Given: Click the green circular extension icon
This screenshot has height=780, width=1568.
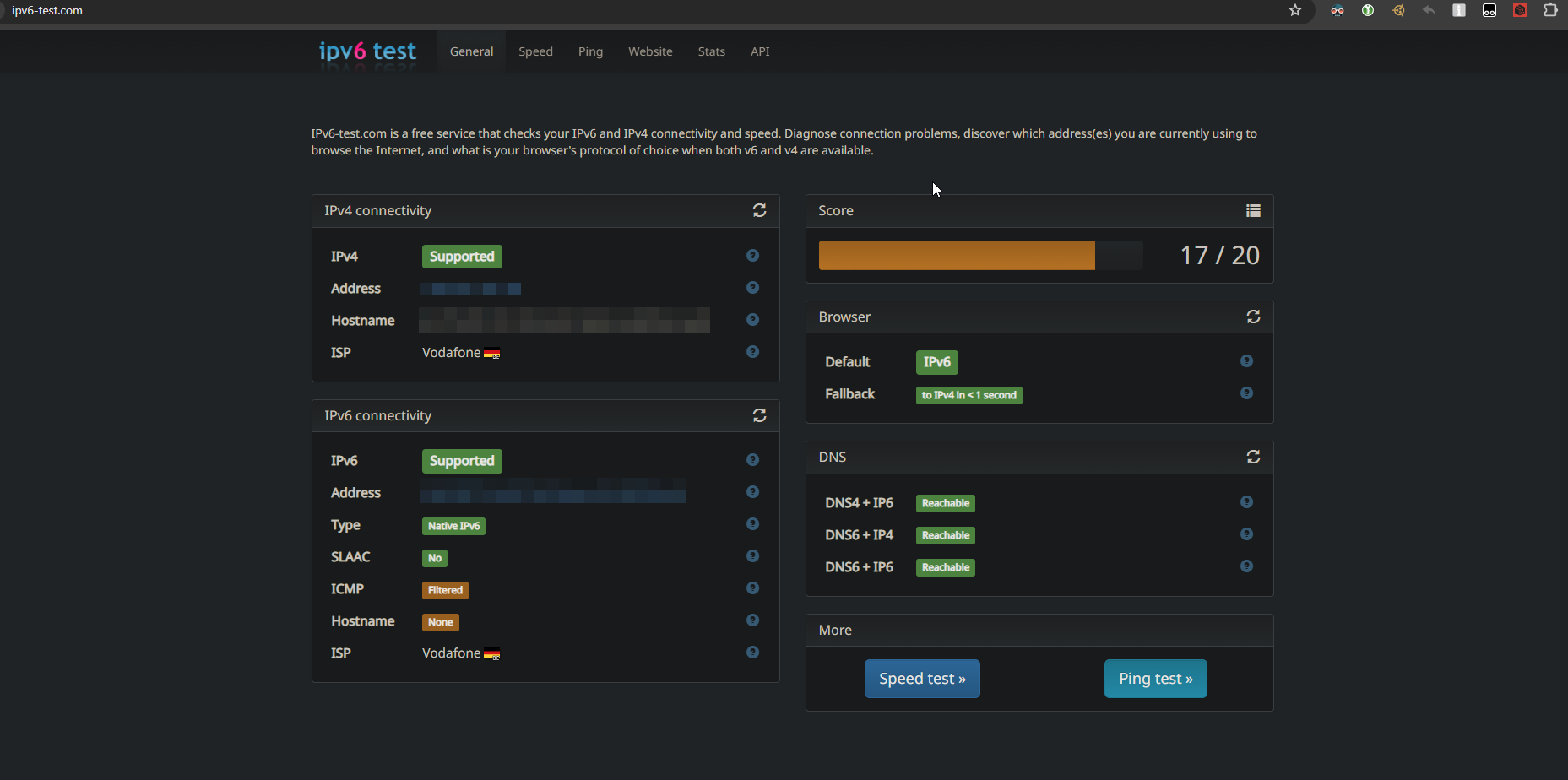Looking at the screenshot, I should pyautogui.click(x=1368, y=10).
